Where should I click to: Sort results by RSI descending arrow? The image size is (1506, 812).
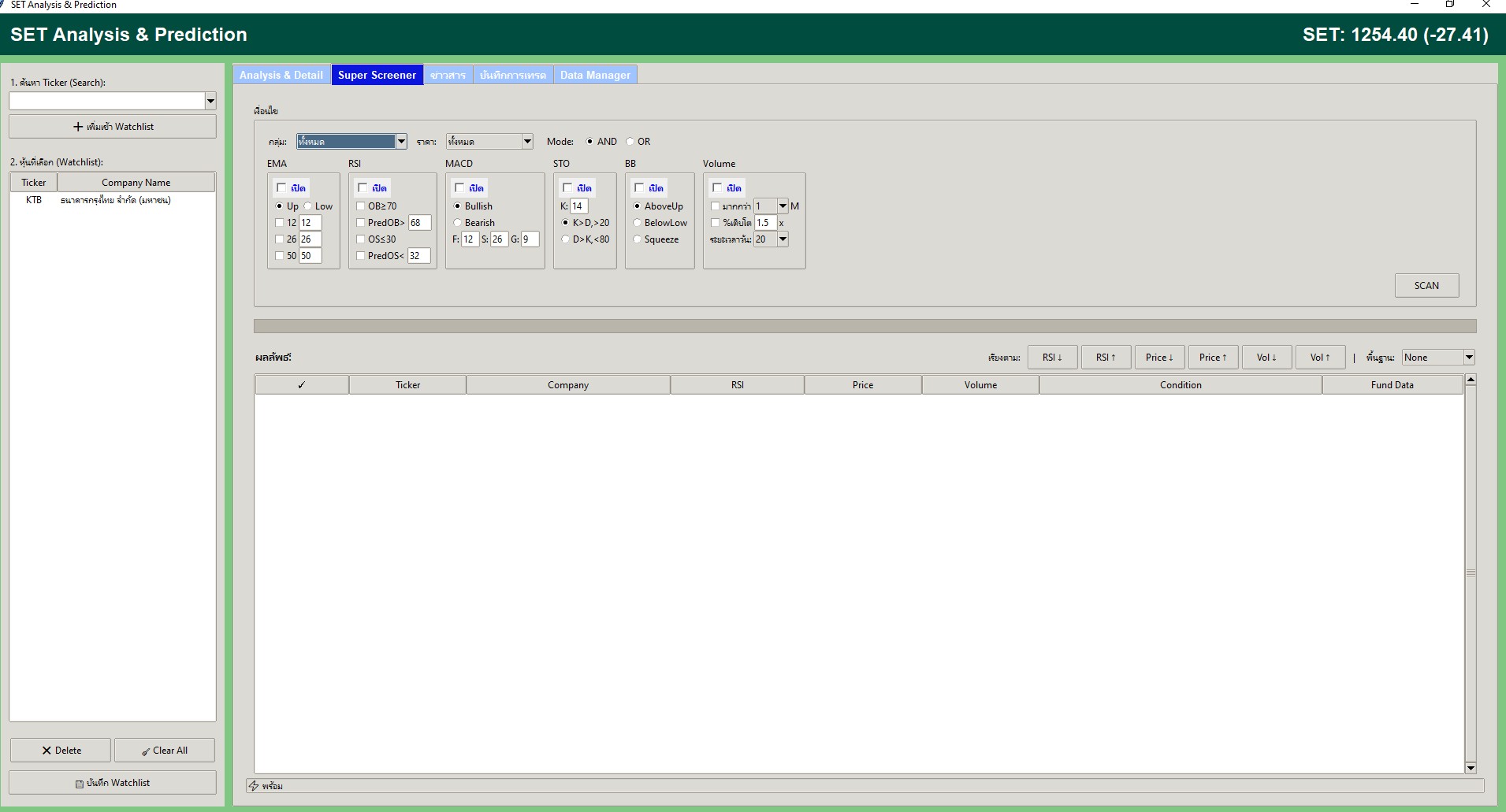(x=1052, y=358)
